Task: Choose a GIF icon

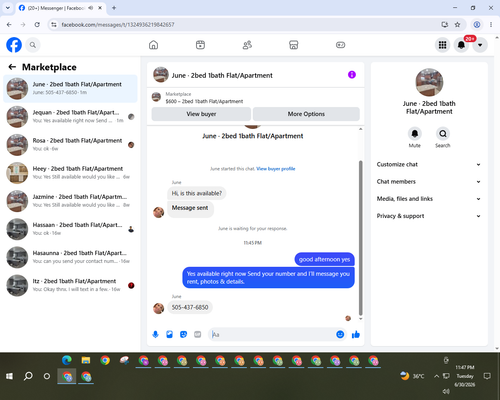Action: [198, 334]
